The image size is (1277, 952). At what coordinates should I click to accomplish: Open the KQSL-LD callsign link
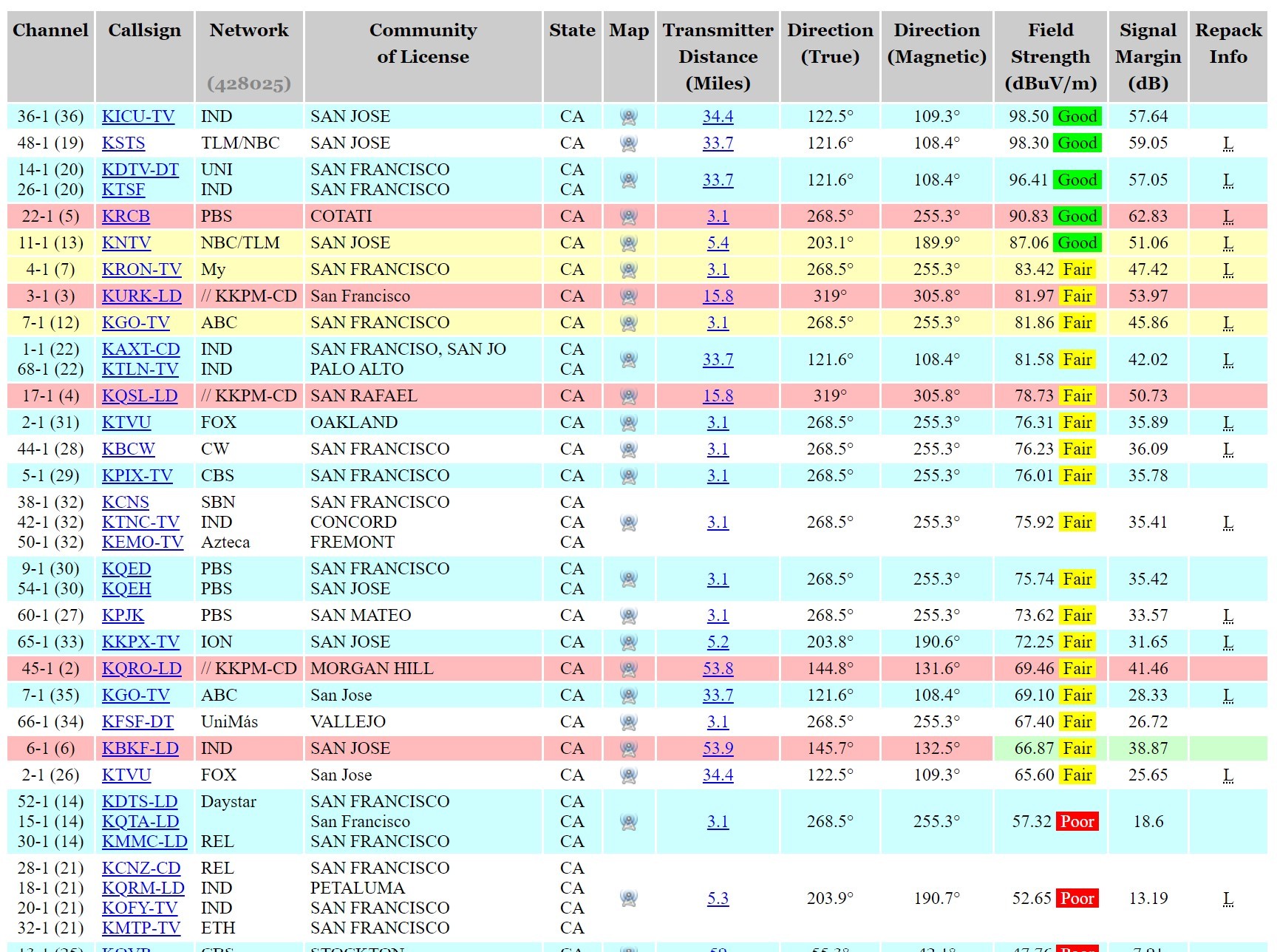[x=140, y=396]
